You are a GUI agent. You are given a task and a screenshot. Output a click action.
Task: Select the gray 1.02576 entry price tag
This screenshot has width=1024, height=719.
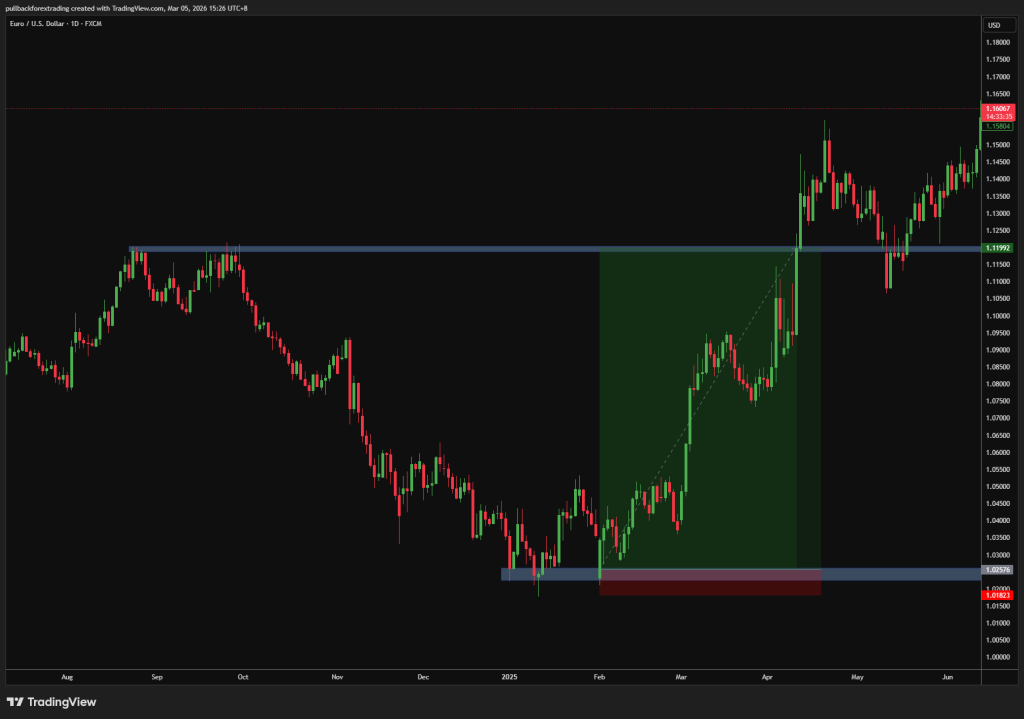coord(998,569)
